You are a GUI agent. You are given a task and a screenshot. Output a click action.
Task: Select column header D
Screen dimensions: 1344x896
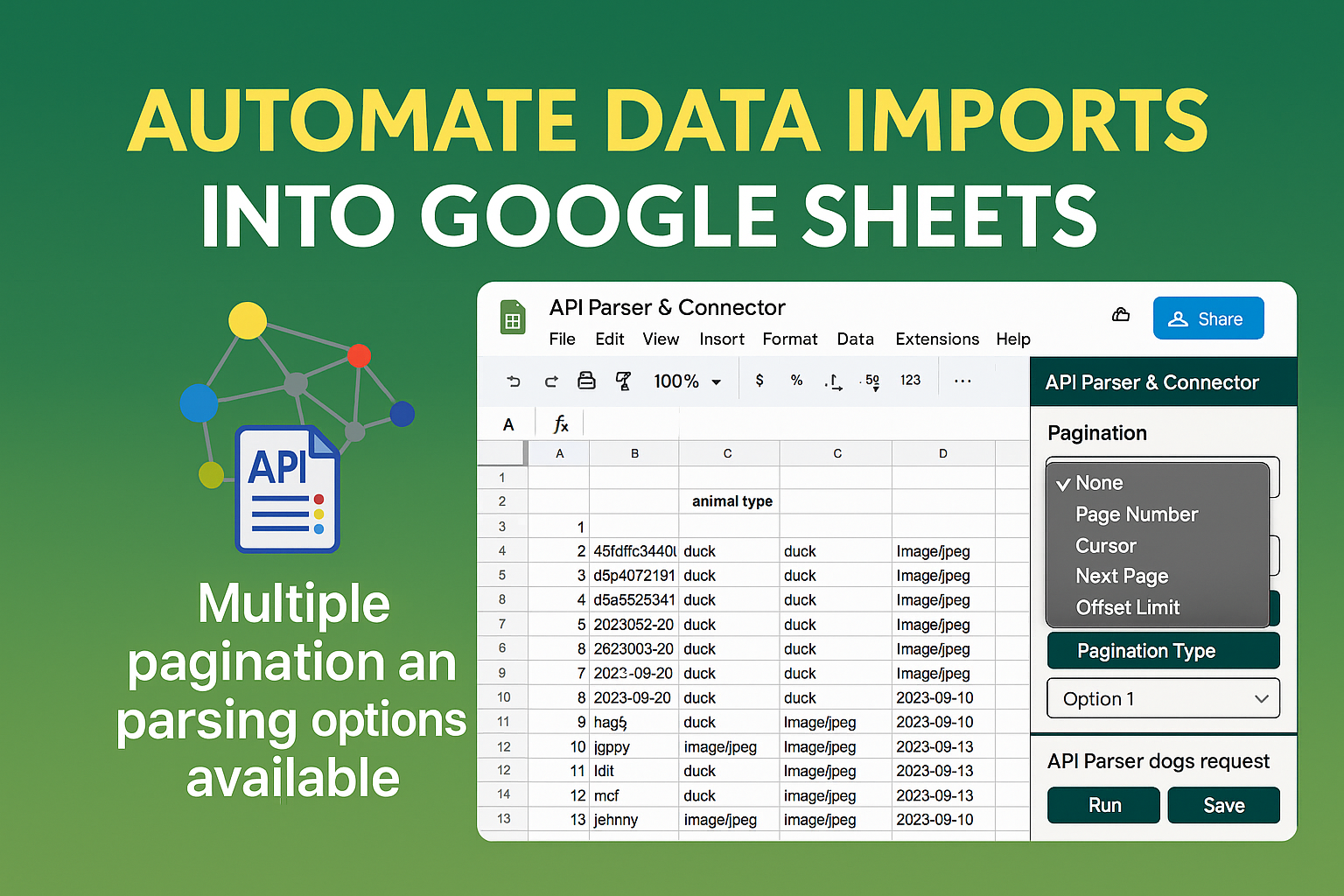[943, 453]
